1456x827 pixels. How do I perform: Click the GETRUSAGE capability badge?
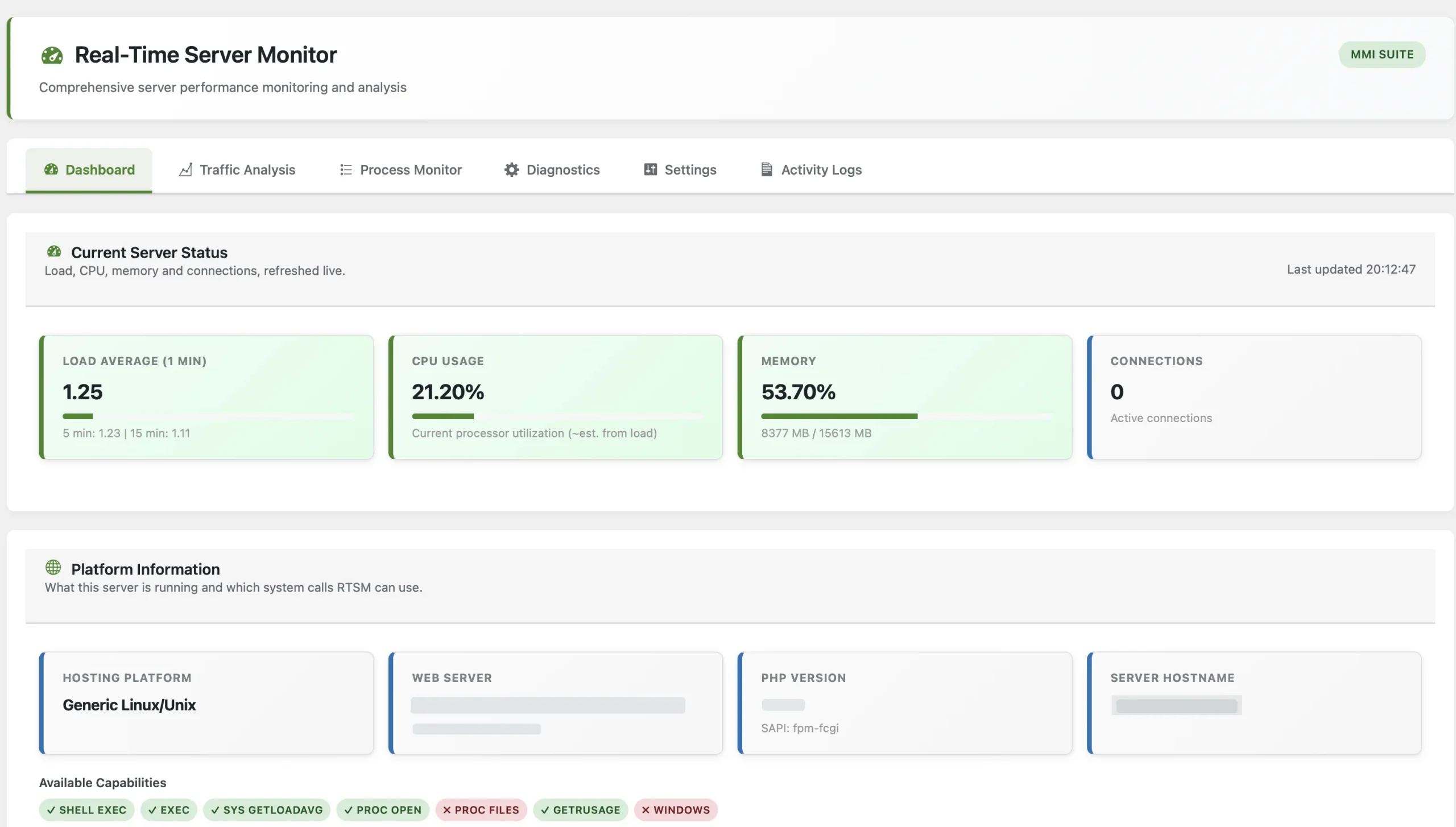pos(581,810)
